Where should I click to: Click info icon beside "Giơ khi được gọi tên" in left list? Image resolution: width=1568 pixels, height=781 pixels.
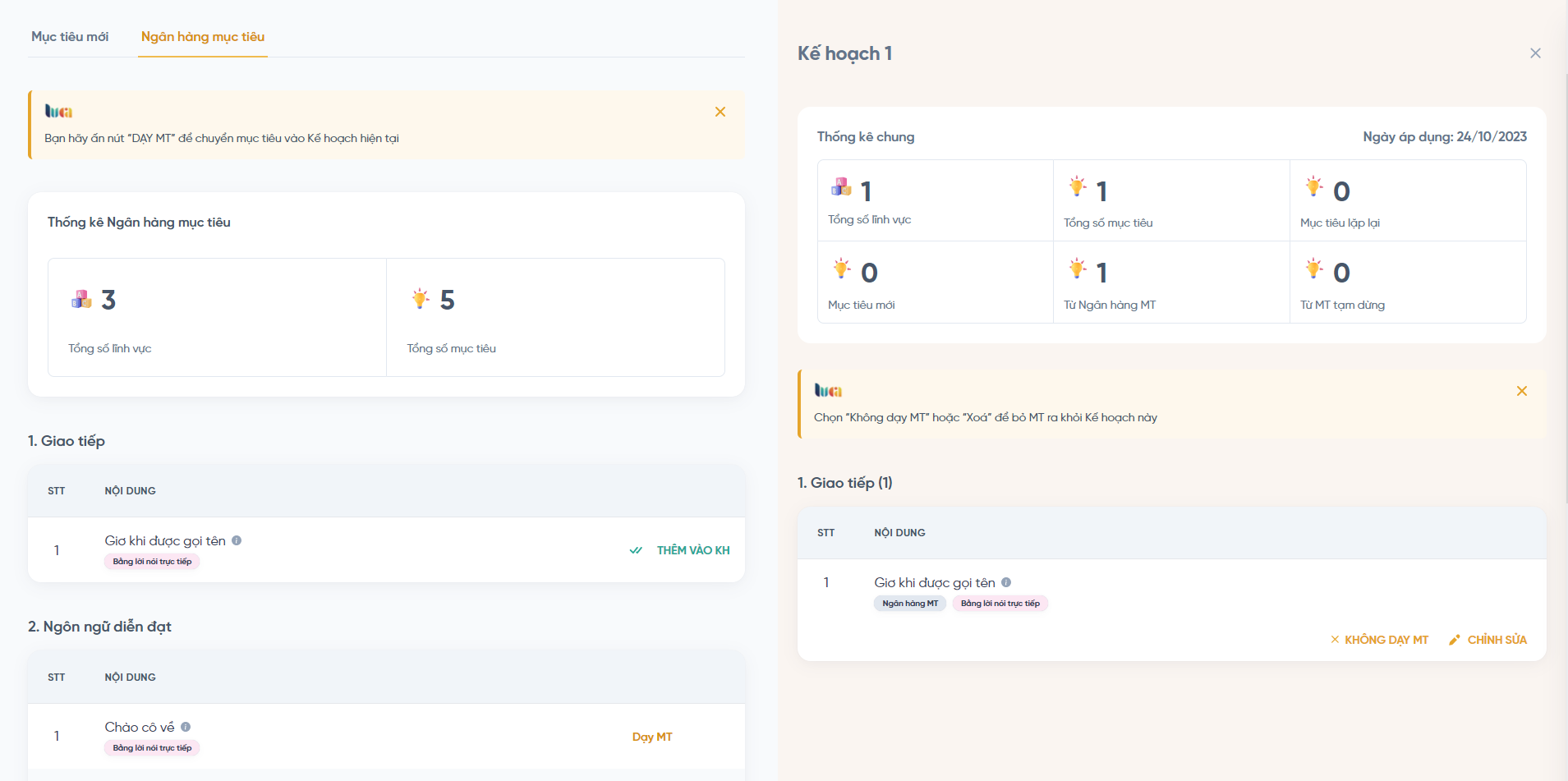[237, 540]
